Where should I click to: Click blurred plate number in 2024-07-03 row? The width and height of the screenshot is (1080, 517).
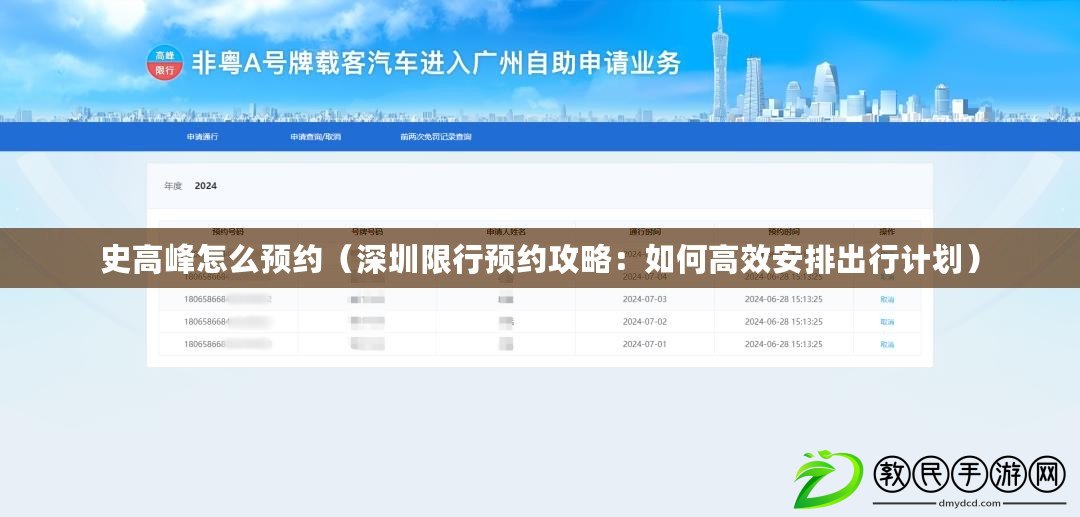[367, 299]
